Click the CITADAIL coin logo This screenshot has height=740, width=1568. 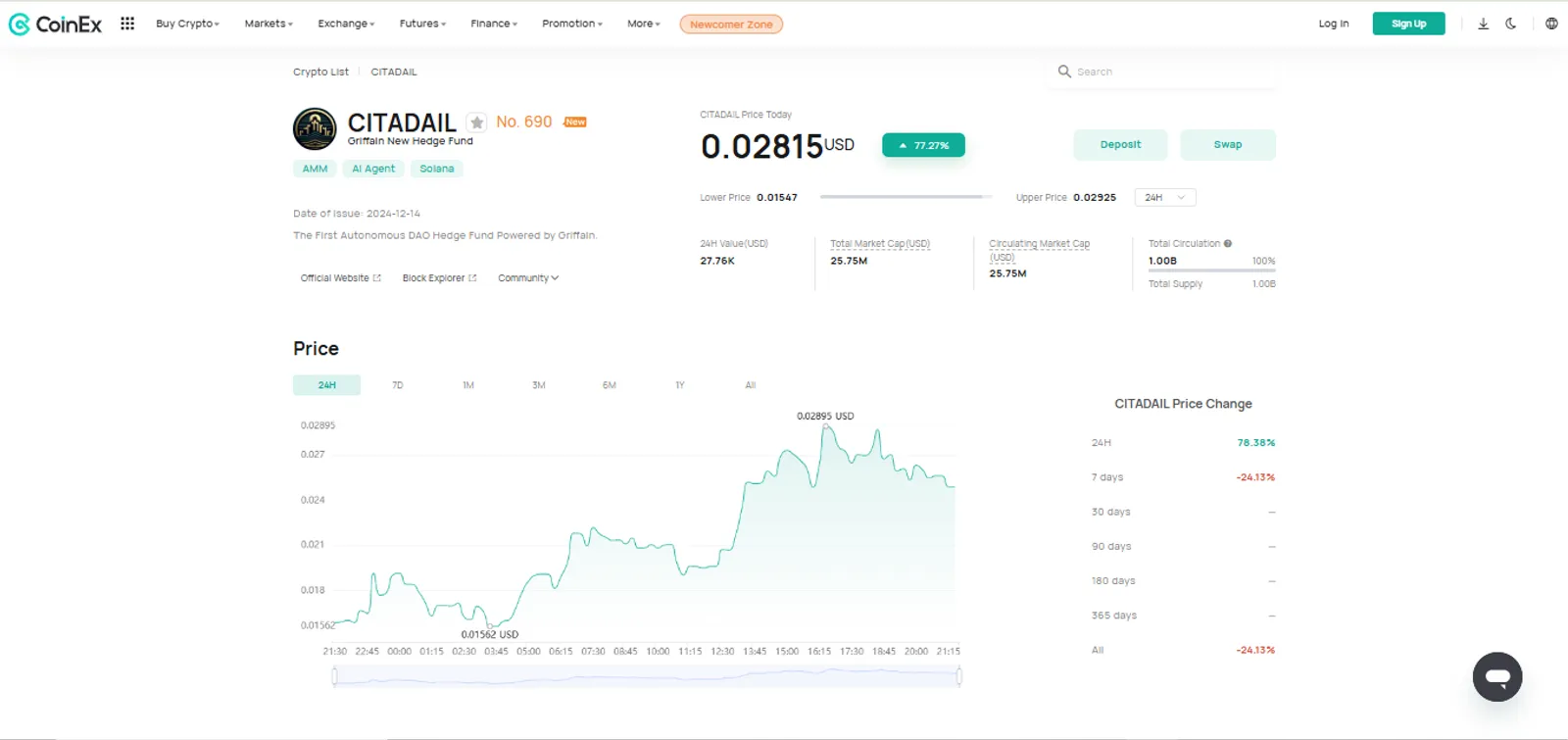click(315, 129)
